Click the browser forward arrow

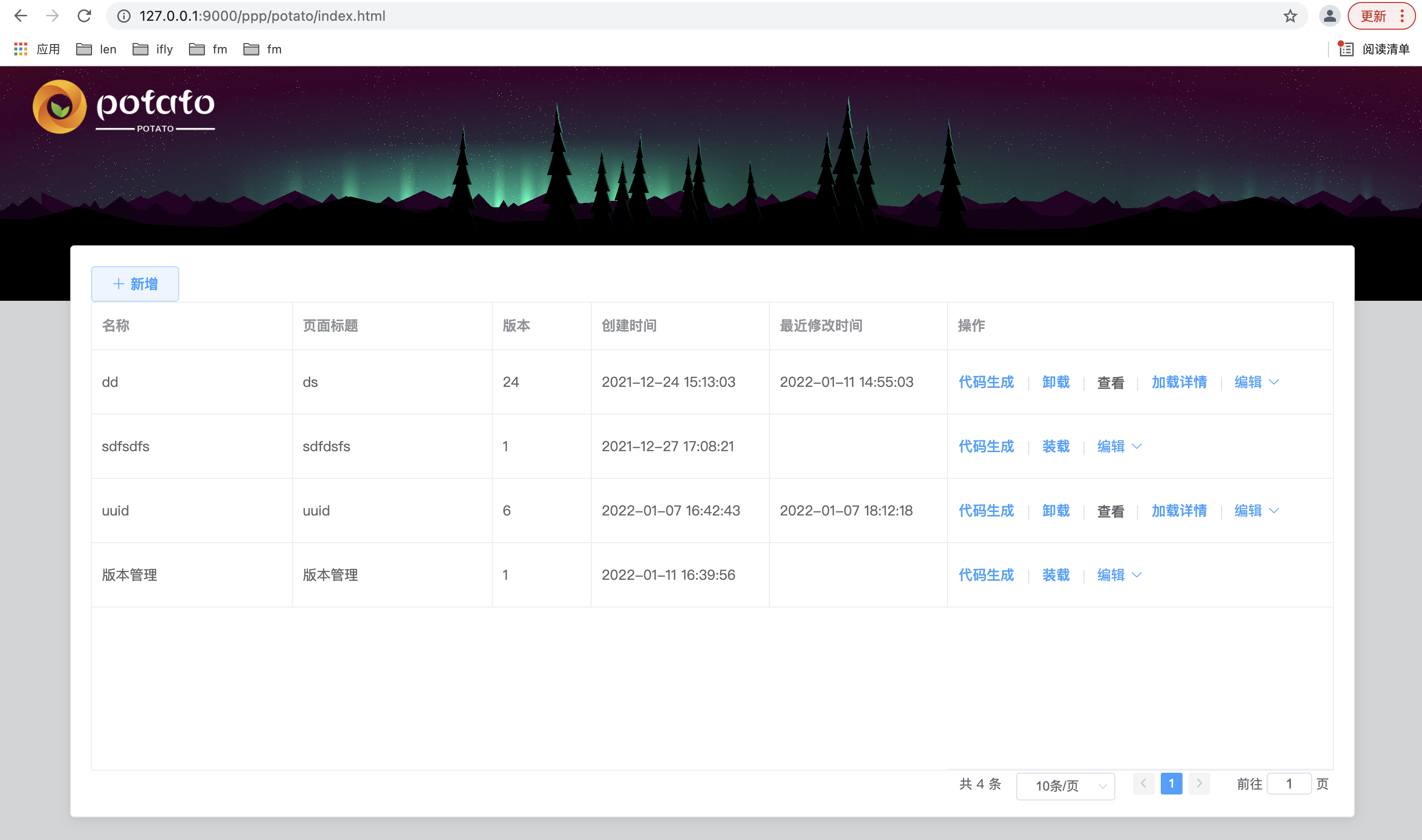(x=52, y=16)
